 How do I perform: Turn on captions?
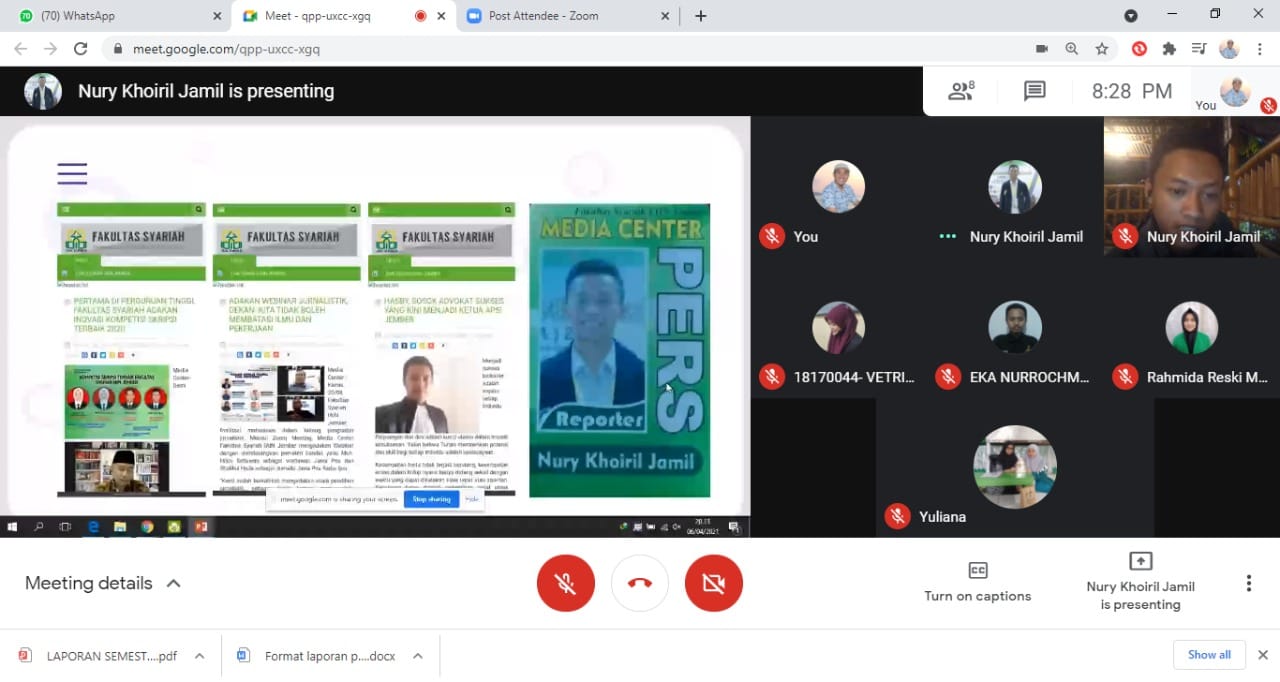tap(977, 582)
